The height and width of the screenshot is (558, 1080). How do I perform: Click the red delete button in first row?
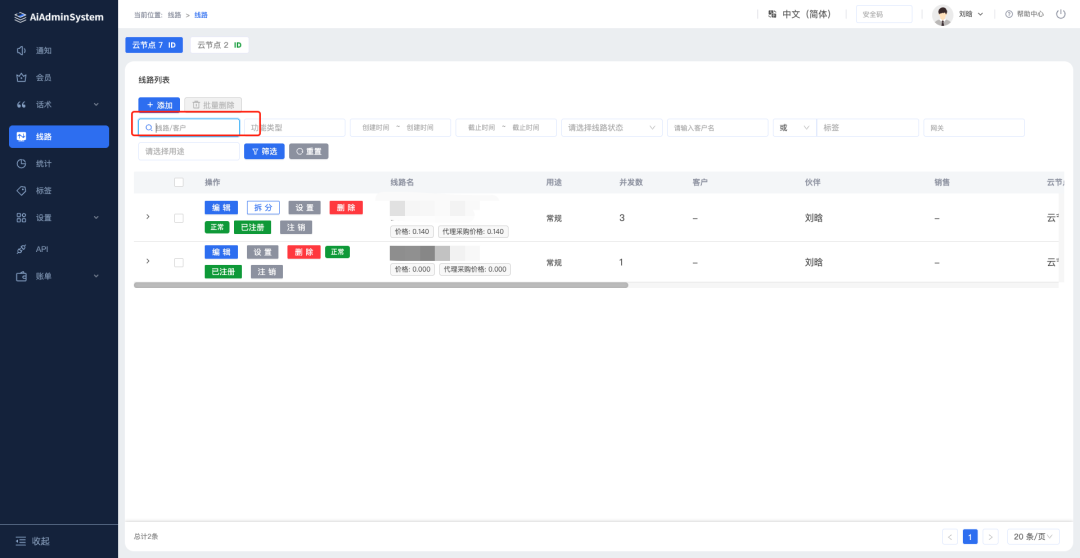(x=346, y=207)
